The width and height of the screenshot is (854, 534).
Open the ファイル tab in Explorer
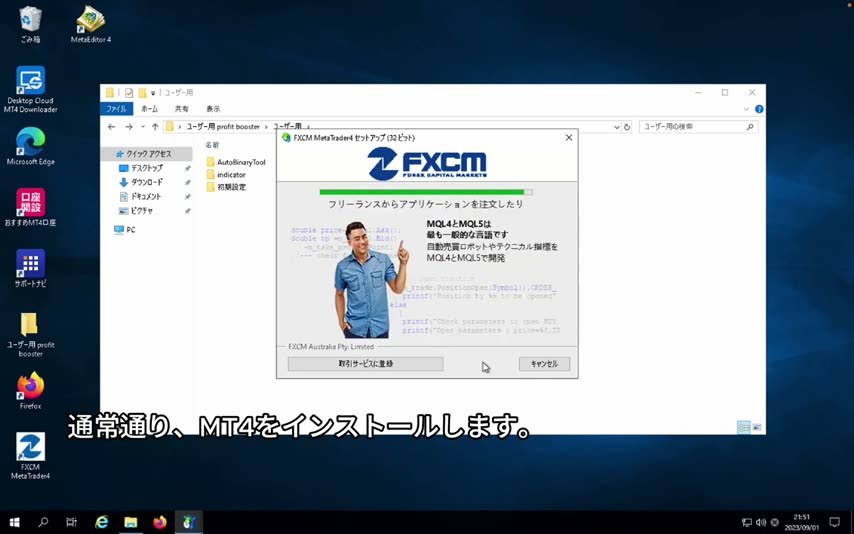(x=117, y=109)
